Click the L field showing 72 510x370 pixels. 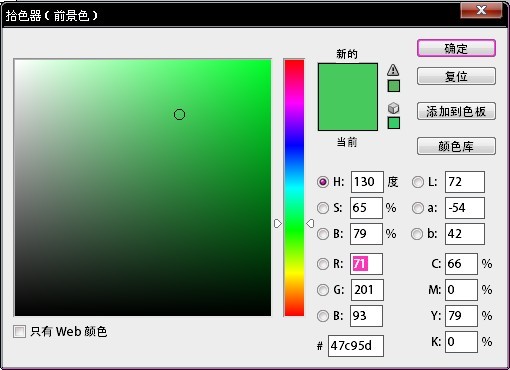click(465, 182)
